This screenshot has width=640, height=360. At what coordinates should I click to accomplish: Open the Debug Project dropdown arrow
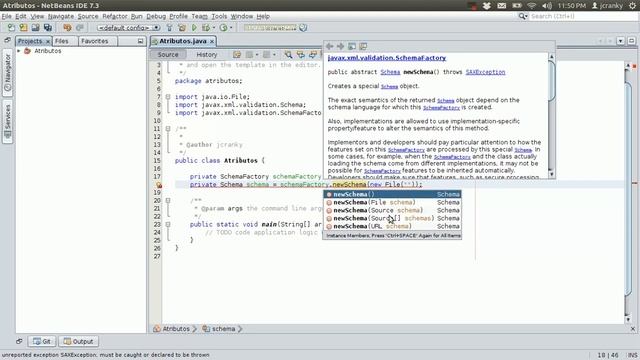[214, 28]
